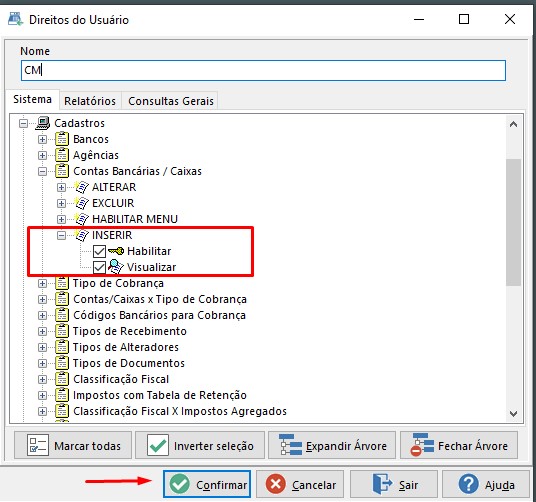Expand the HABILITAR MENU node

pos(62,219)
